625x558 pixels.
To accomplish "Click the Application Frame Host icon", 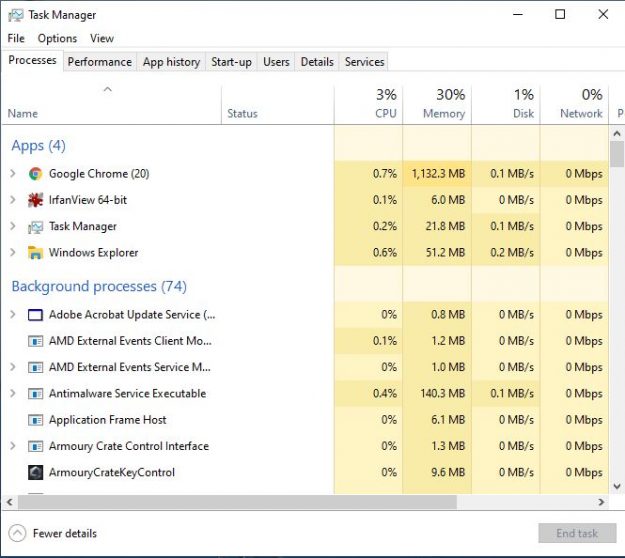I will (x=35, y=420).
